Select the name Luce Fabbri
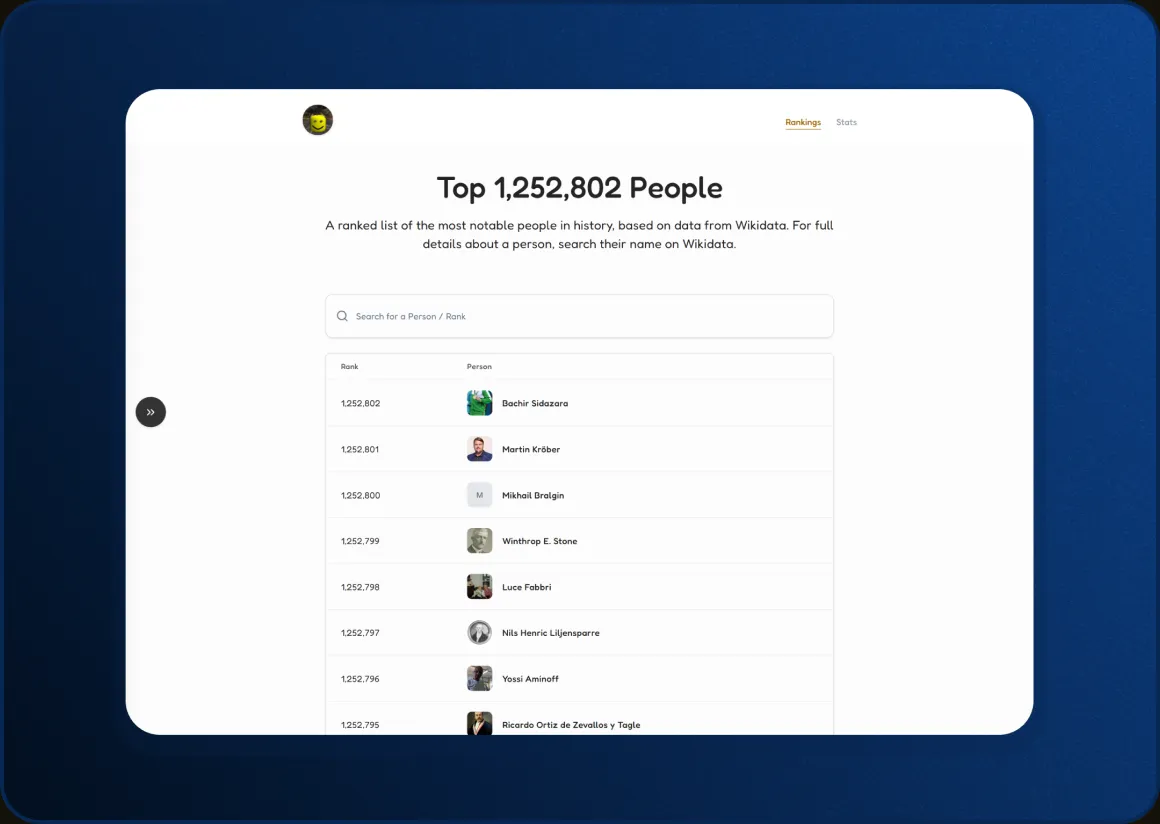This screenshot has height=824, width=1160. [526, 587]
